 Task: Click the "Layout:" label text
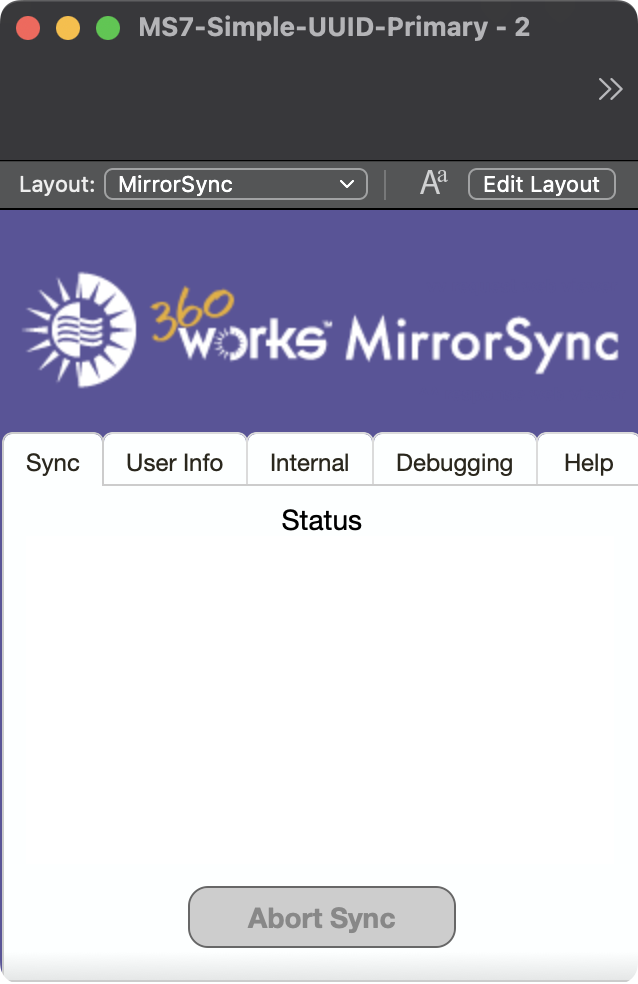57,184
